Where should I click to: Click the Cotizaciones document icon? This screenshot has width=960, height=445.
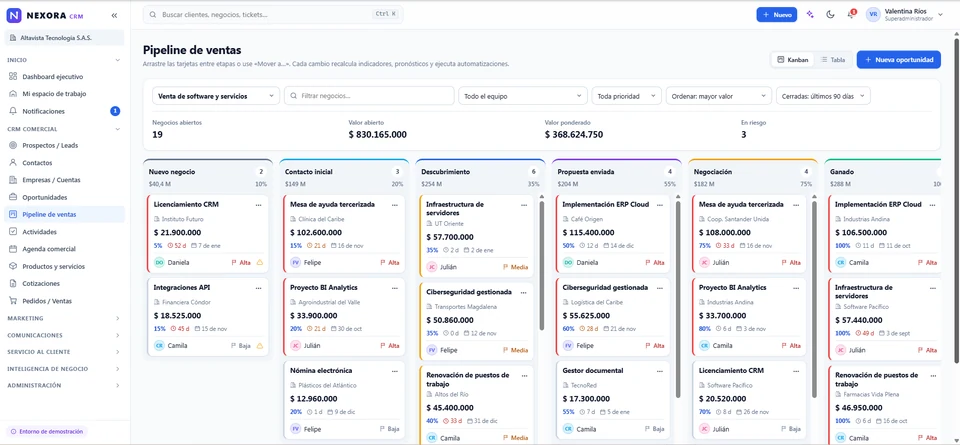[13, 283]
